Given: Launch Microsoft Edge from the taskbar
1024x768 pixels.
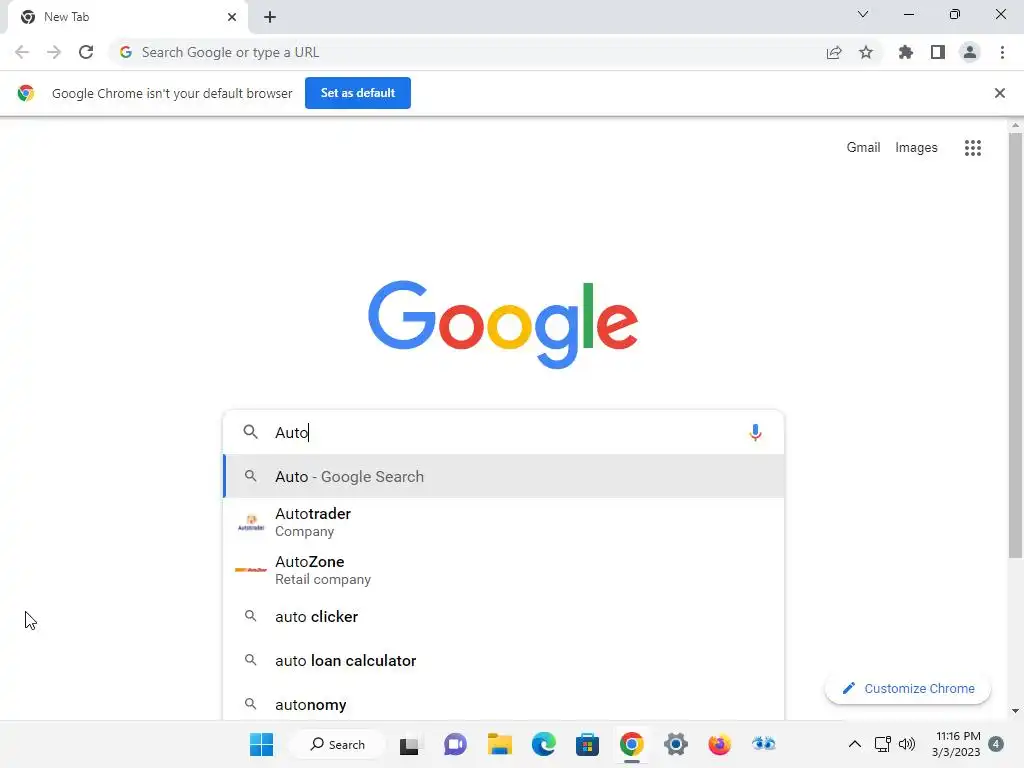Looking at the screenshot, I should (543, 744).
